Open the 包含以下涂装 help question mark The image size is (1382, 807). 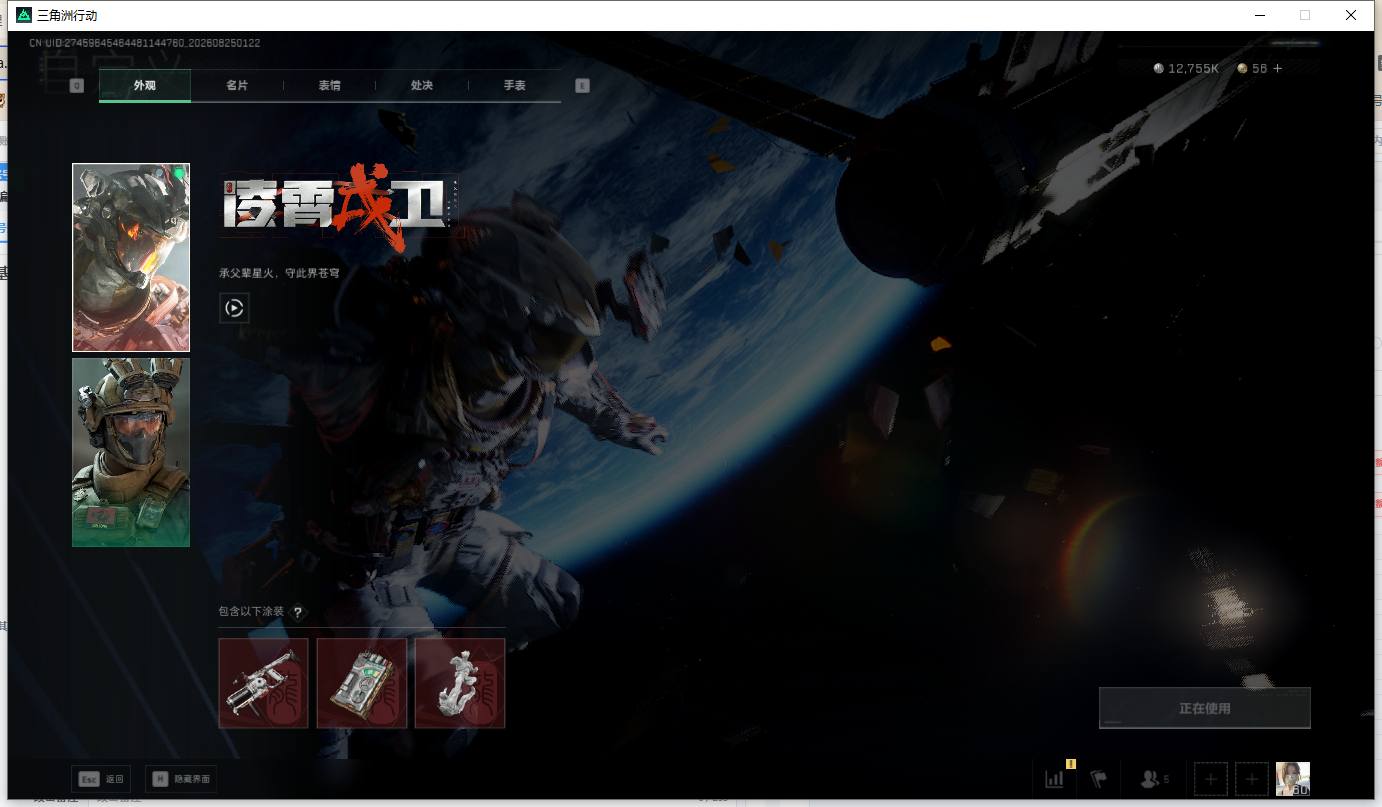pyautogui.click(x=297, y=612)
